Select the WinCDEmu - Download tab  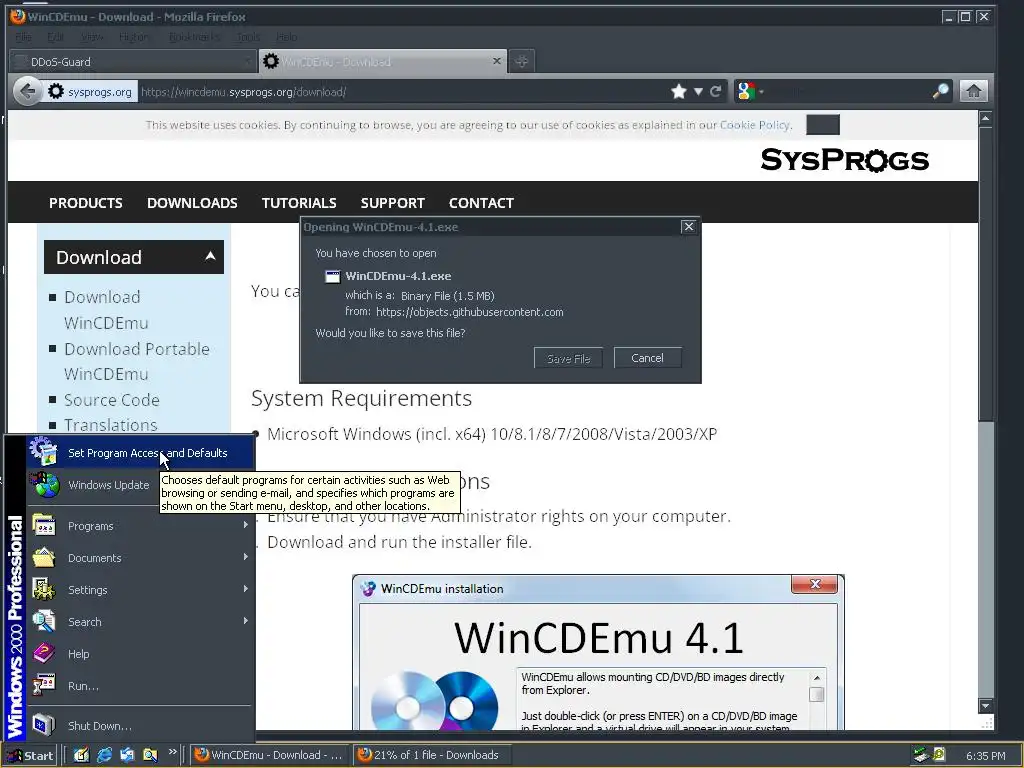click(x=382, y=61)
